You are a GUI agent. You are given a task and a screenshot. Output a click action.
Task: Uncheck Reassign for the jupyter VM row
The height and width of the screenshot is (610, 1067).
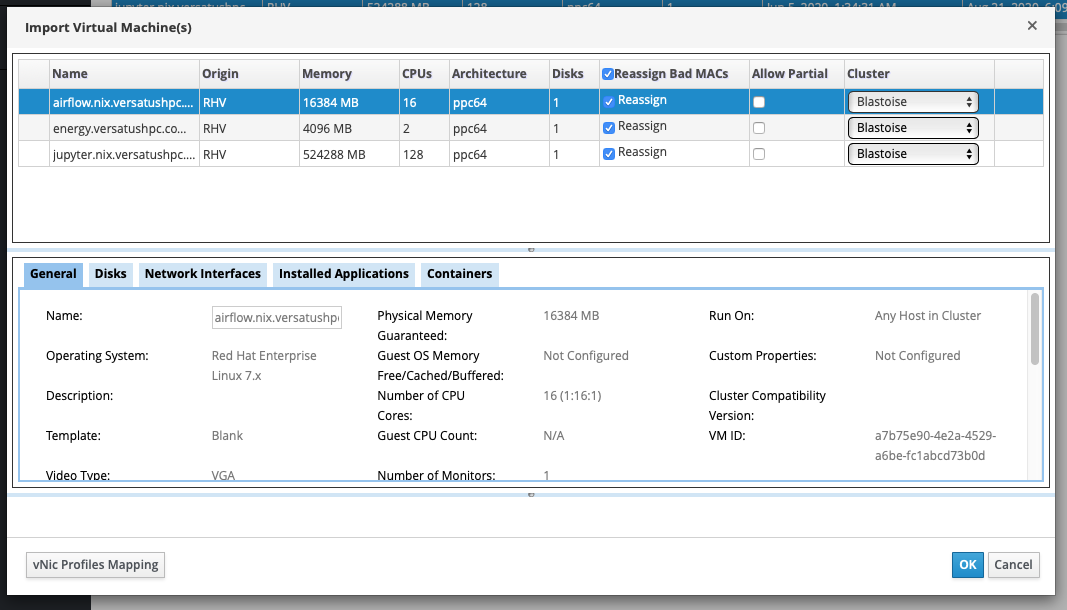click(609, 154)
